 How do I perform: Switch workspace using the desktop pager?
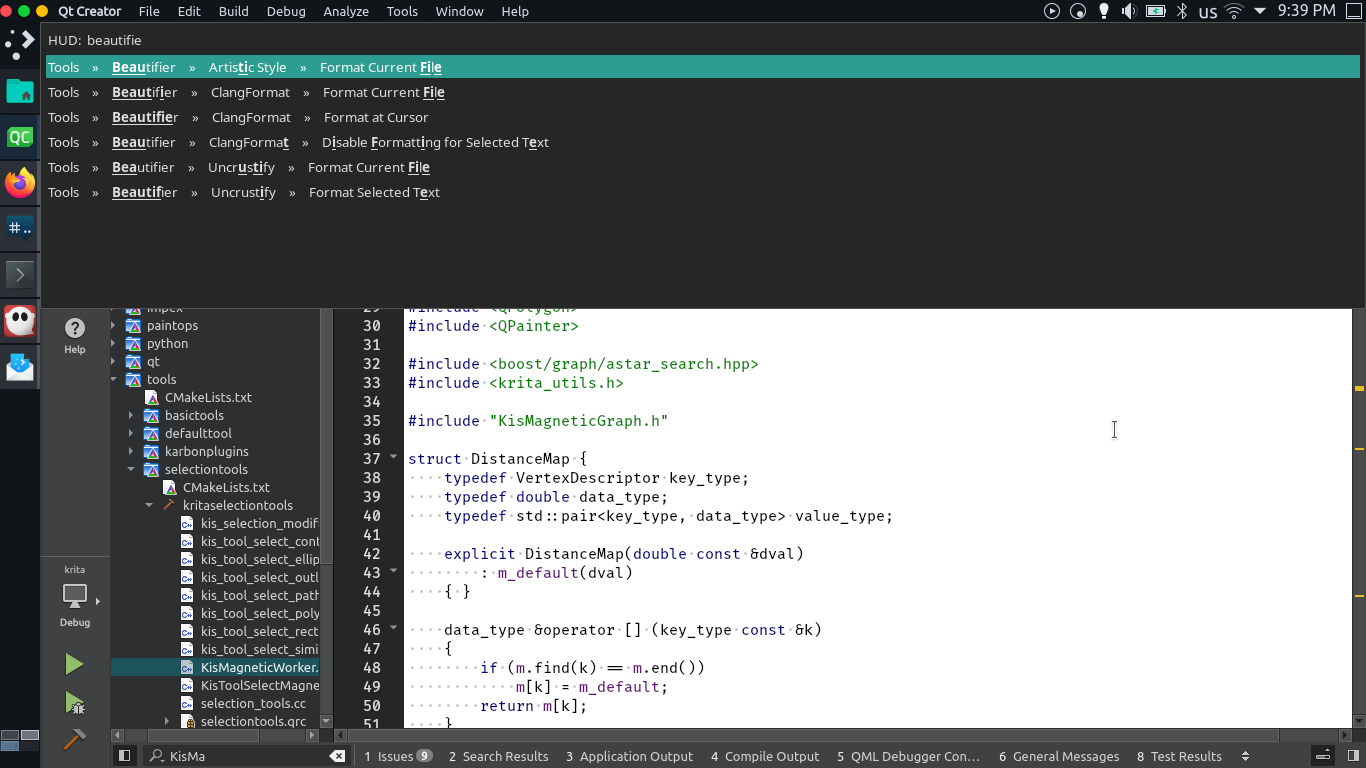coord(20,740)
